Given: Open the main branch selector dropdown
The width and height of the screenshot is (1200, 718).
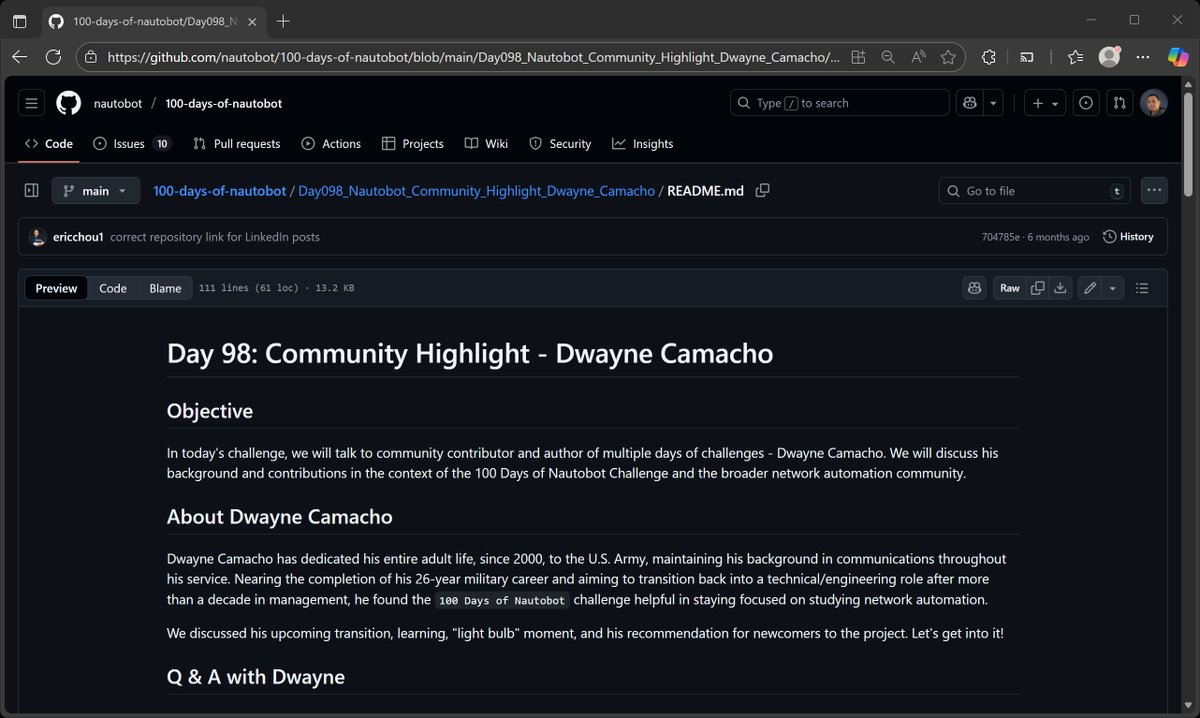Looking at the screenshot, I should point(96,190).
